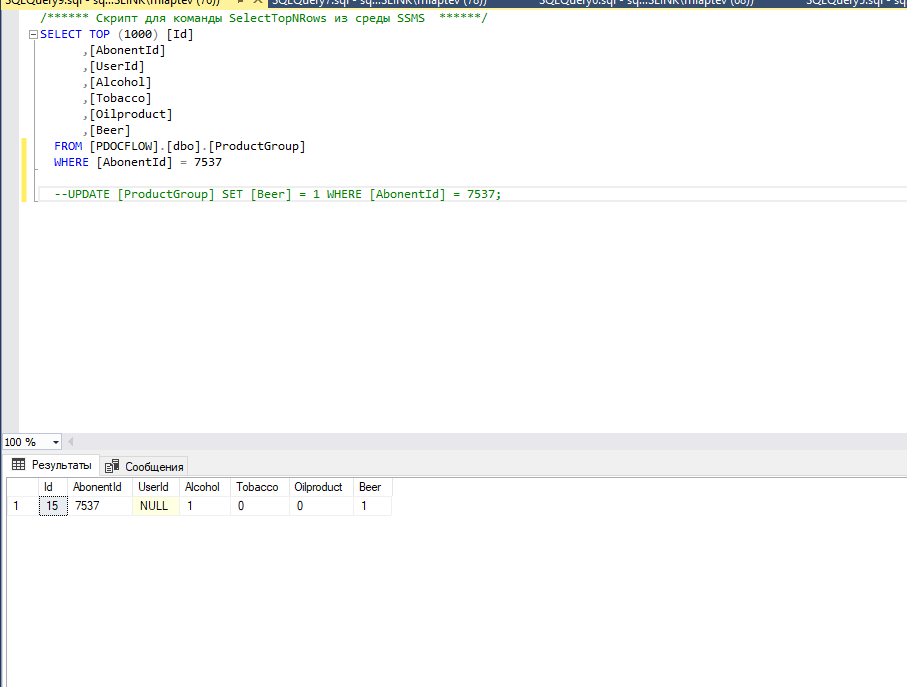Click [Beer] in the select column list
This screenshot has width=907, height=687.
[x=110, y=131]
